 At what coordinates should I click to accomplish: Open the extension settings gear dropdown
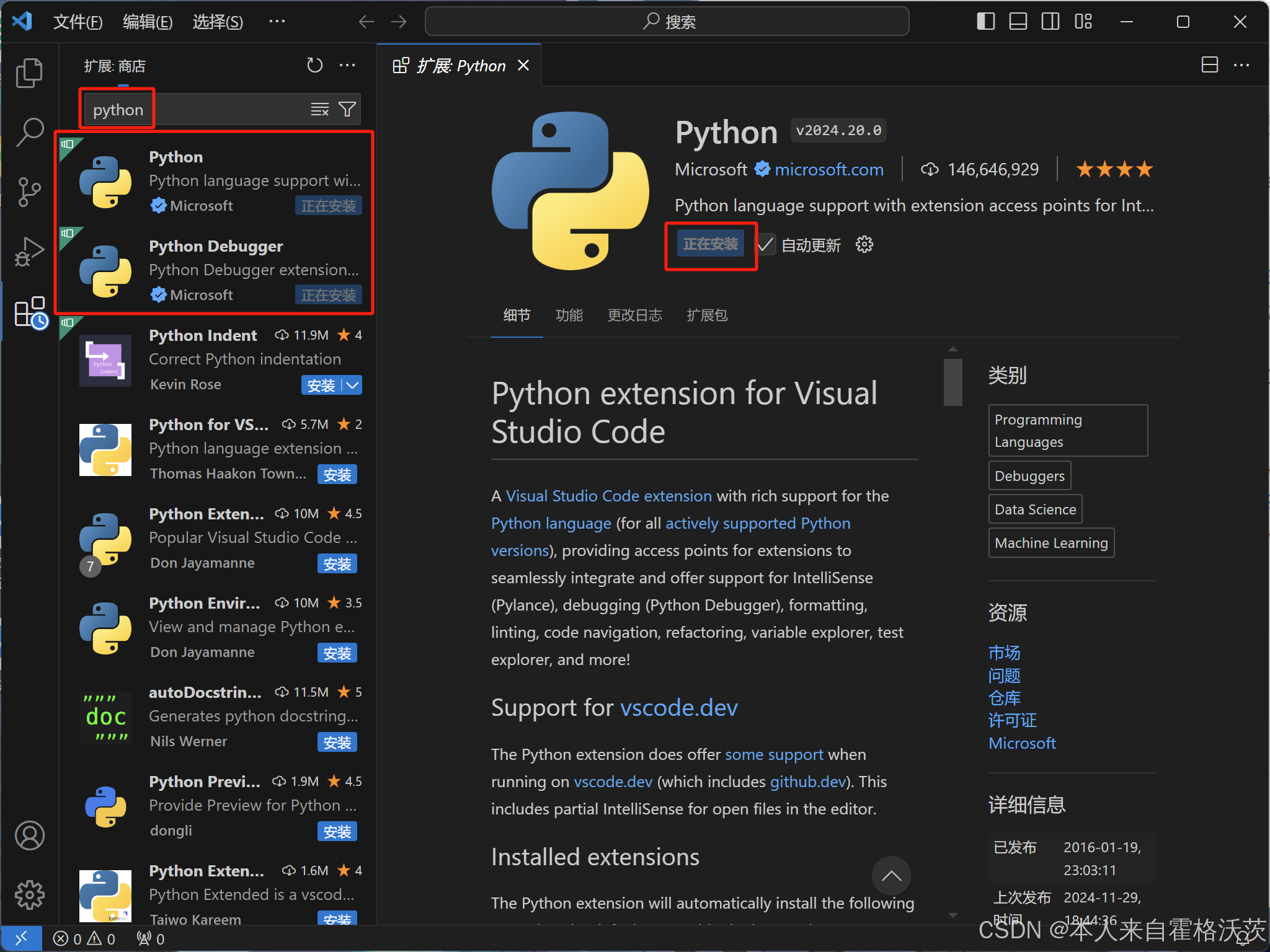[864, 245]
